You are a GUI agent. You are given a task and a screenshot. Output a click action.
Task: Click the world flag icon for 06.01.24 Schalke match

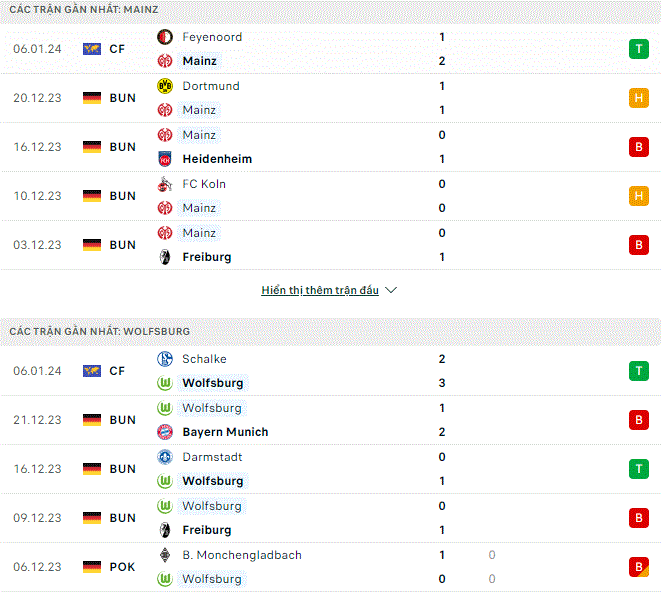coord(92,371)
